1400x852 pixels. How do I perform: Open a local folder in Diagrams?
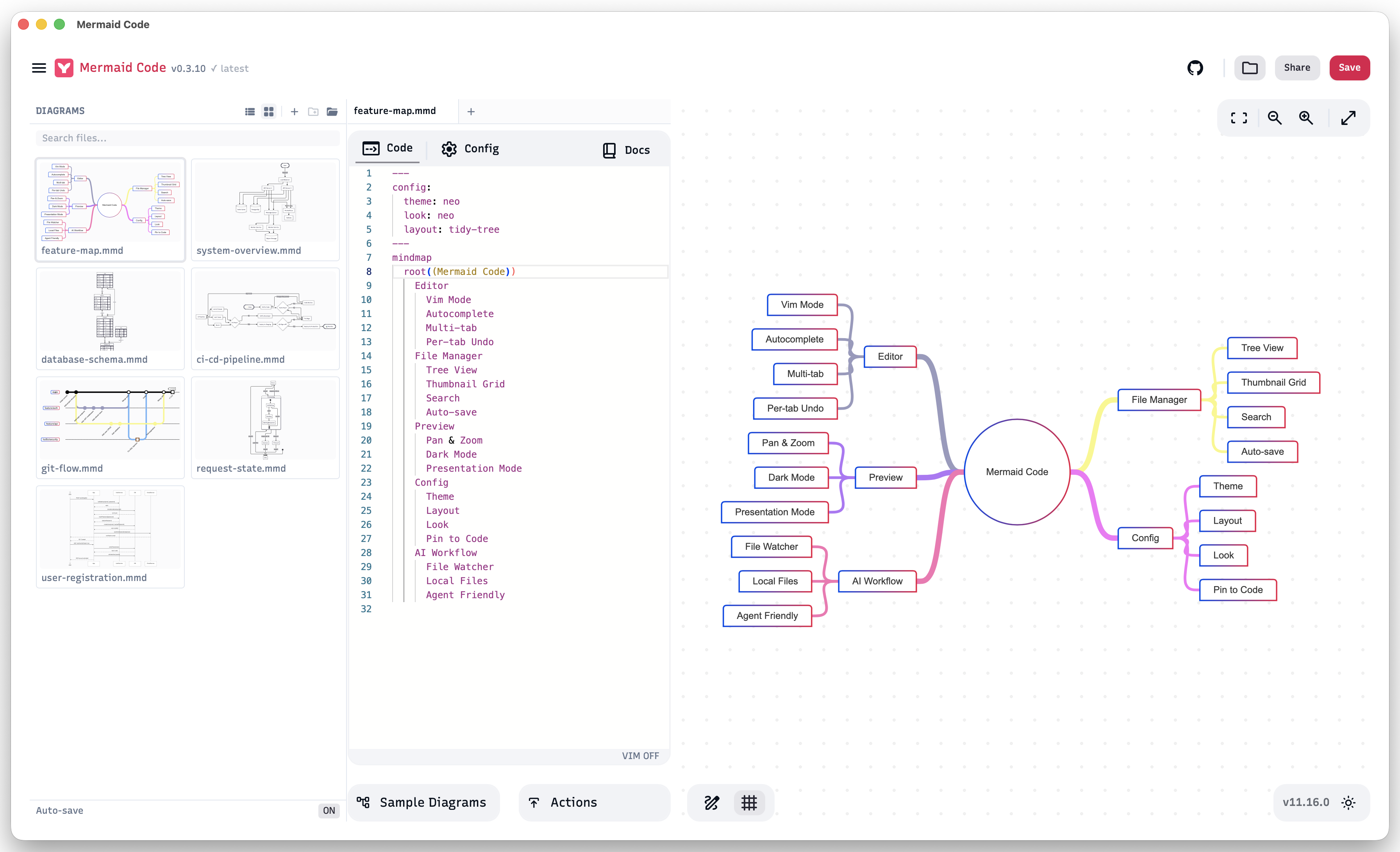click(332, 112)
